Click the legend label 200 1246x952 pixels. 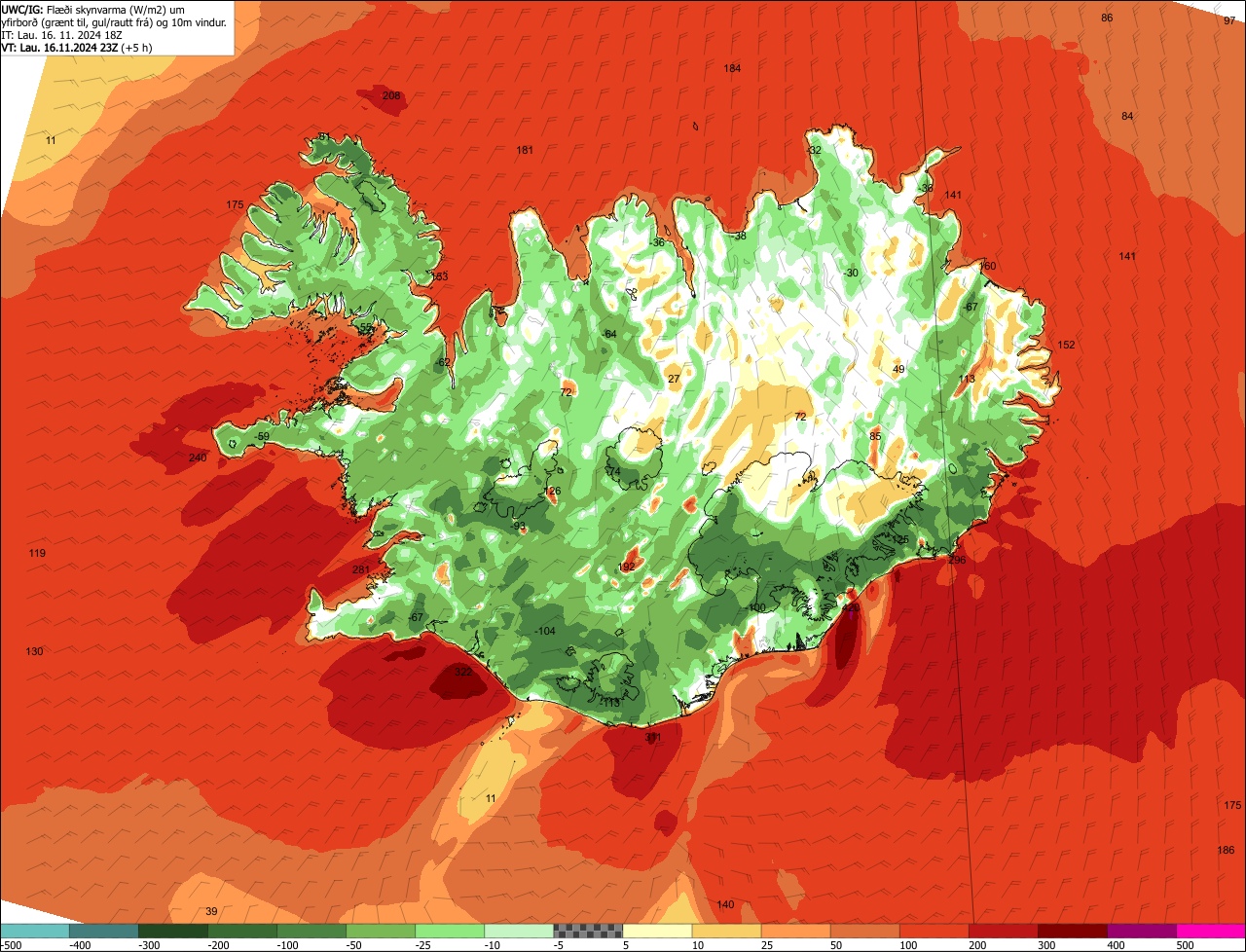pos(976,944)
